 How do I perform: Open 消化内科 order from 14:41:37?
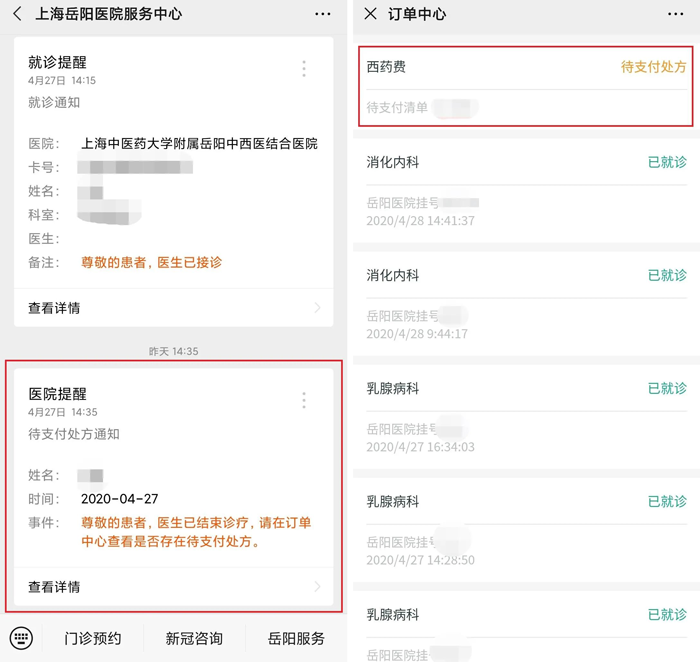[525, 190]
